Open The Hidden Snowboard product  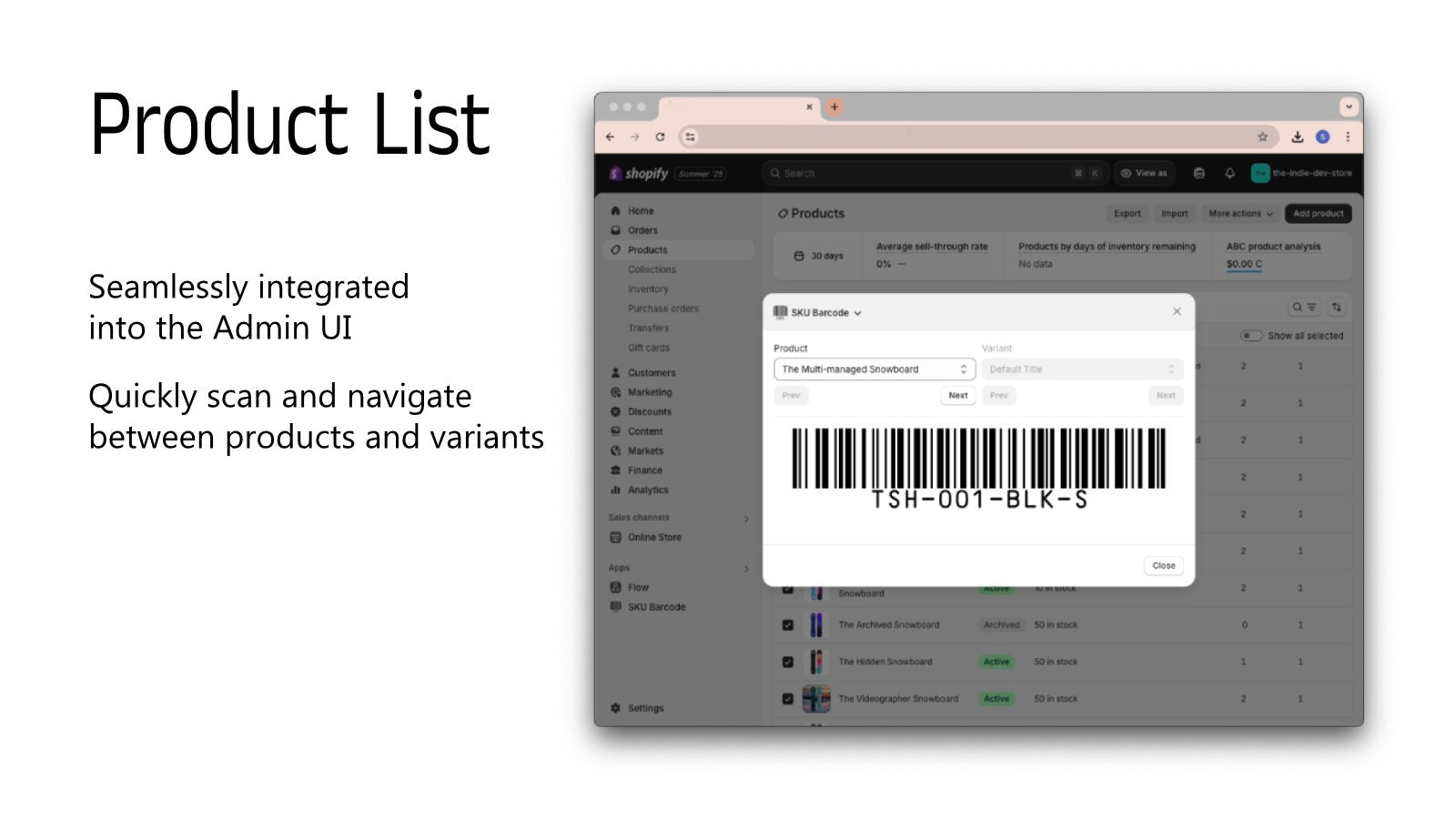pos(885,662)
